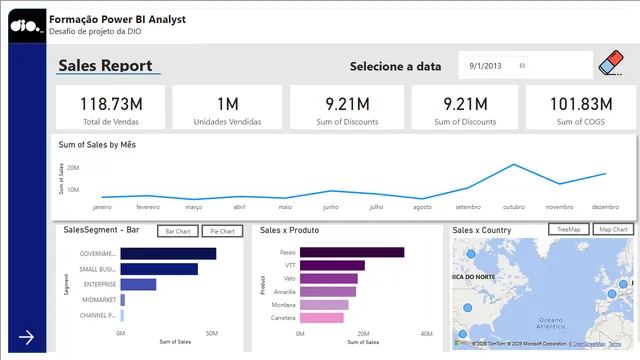Select the ENTERPRISE segment bar
The image size is (640, 360).
click(138, 284)
